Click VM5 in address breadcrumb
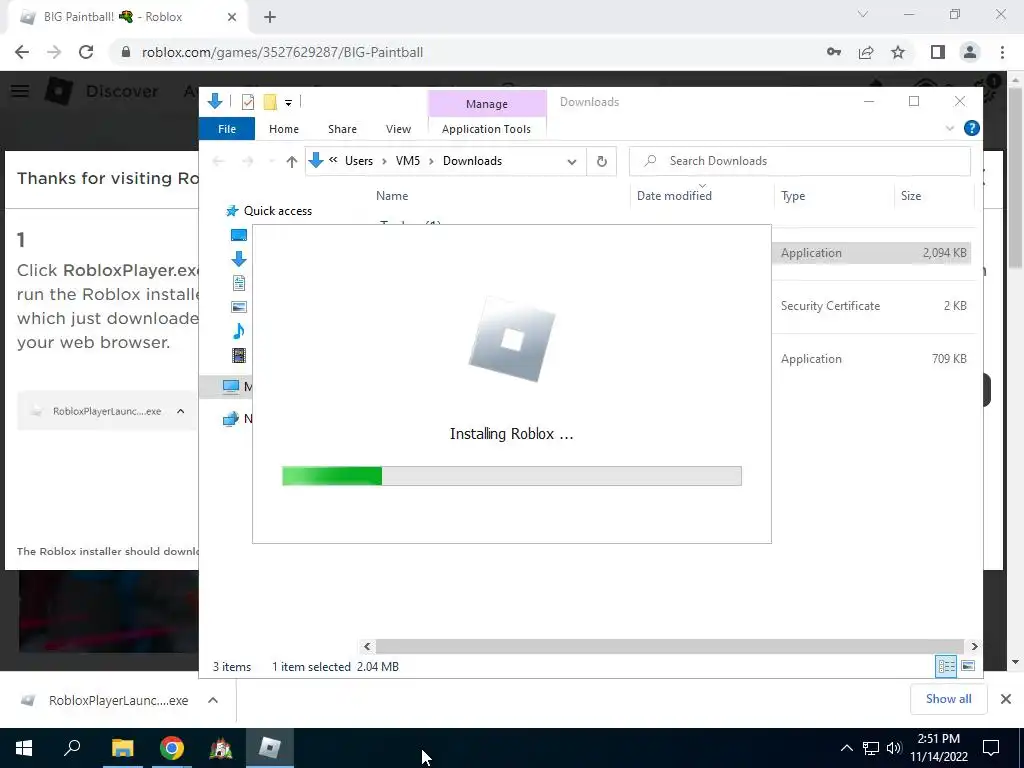Screen dimensions: 1024x768 coord(408,161)
